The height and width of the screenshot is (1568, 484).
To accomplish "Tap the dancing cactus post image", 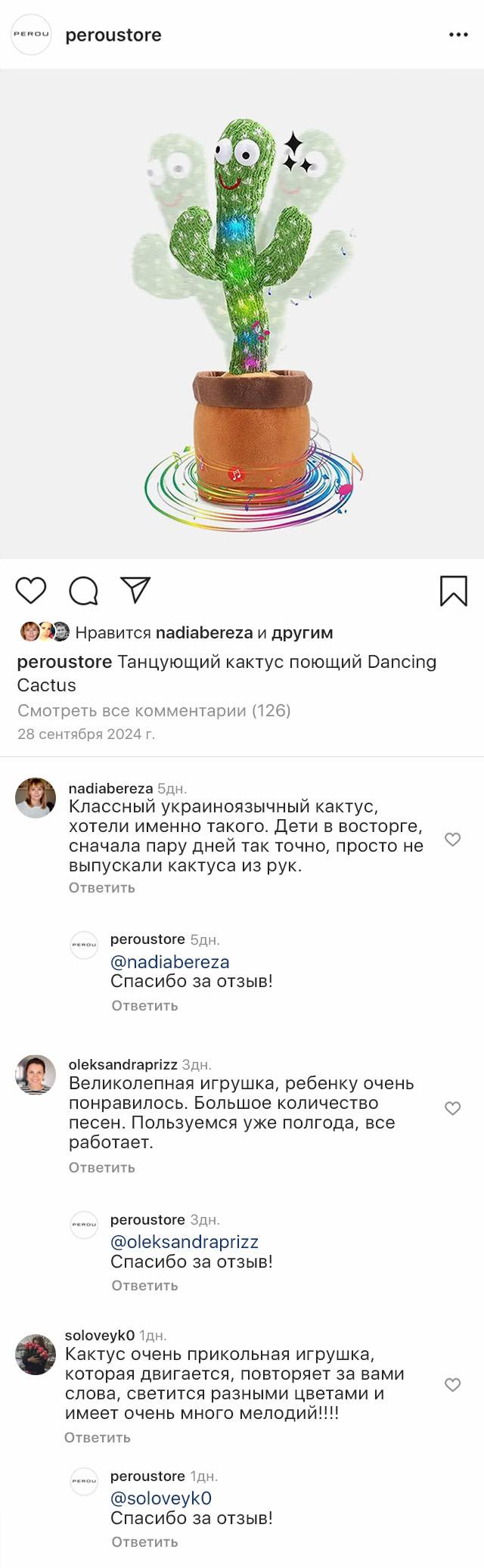I will (x=242, y=314).
